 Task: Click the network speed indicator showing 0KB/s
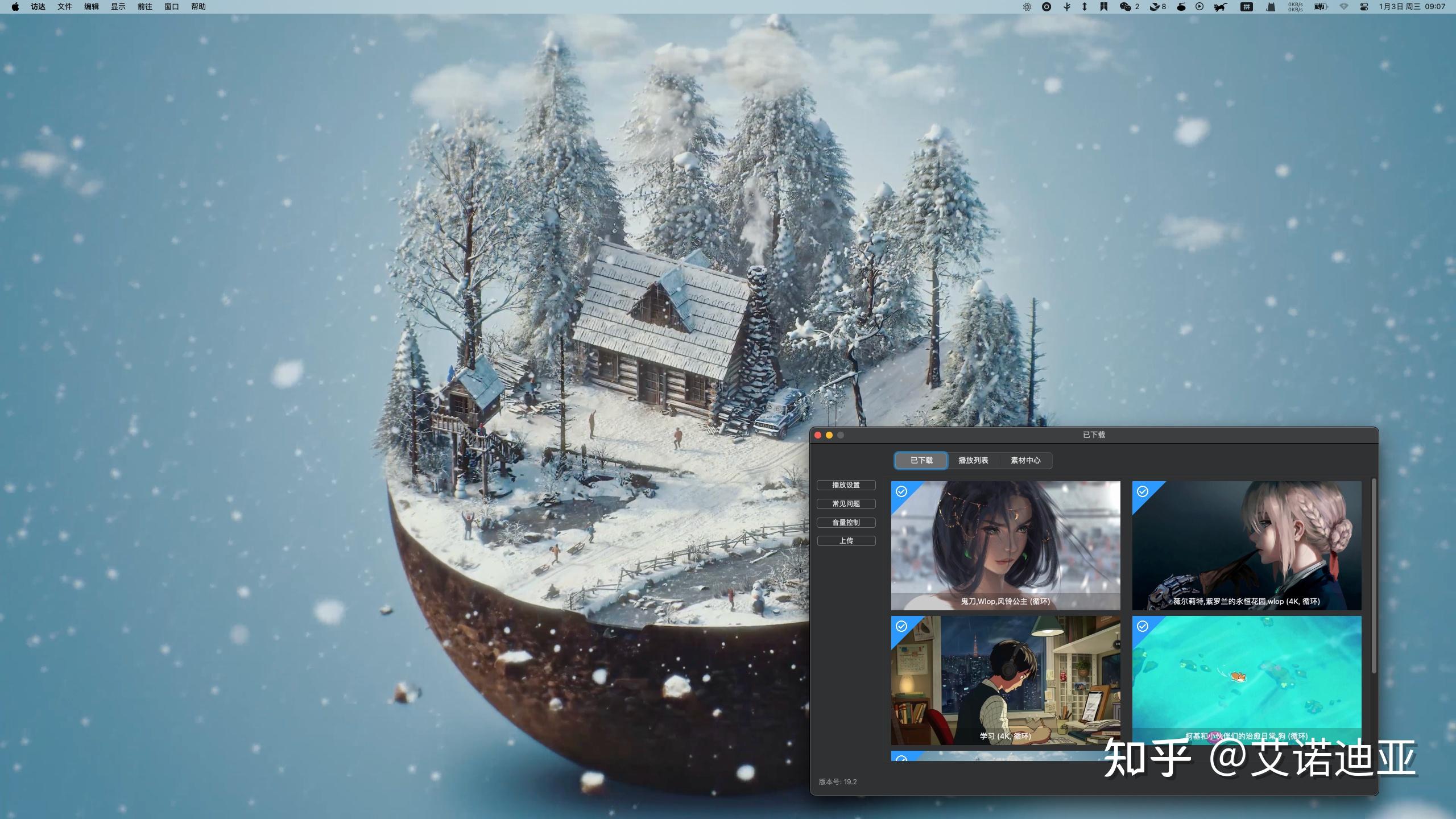pos(1296,7)
